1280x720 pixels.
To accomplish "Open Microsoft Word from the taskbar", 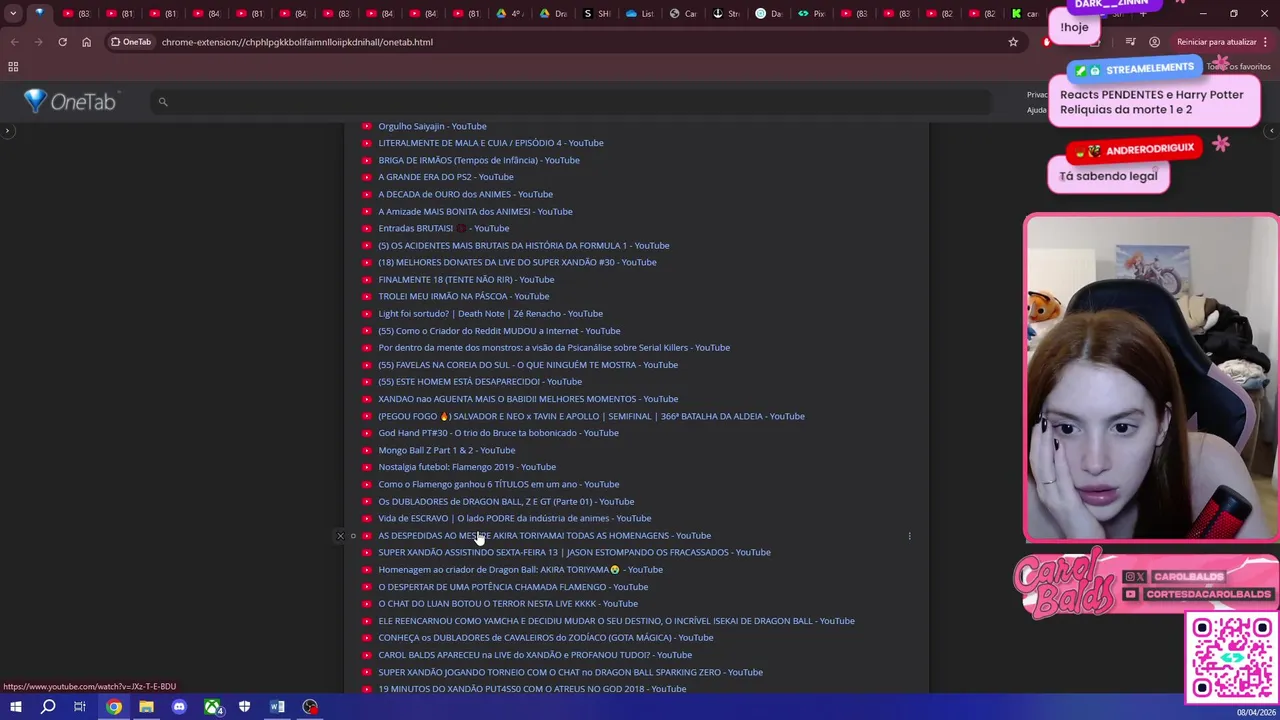I will pyautogui.click(x=277, y=707).
